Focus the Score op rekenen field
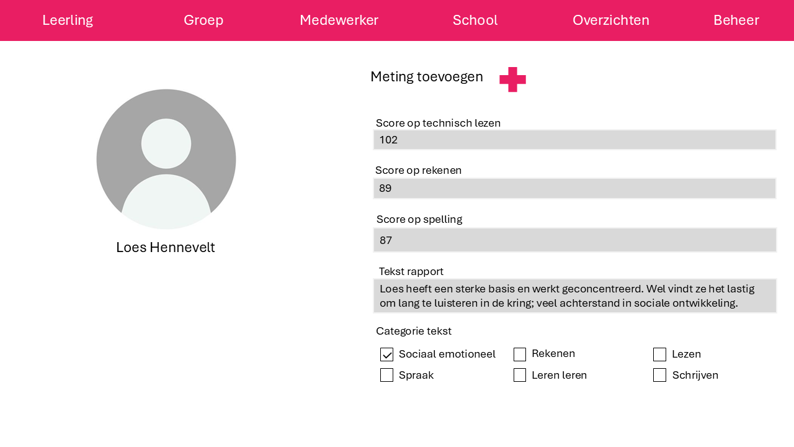794x447 pixels. tap(574, 188)
